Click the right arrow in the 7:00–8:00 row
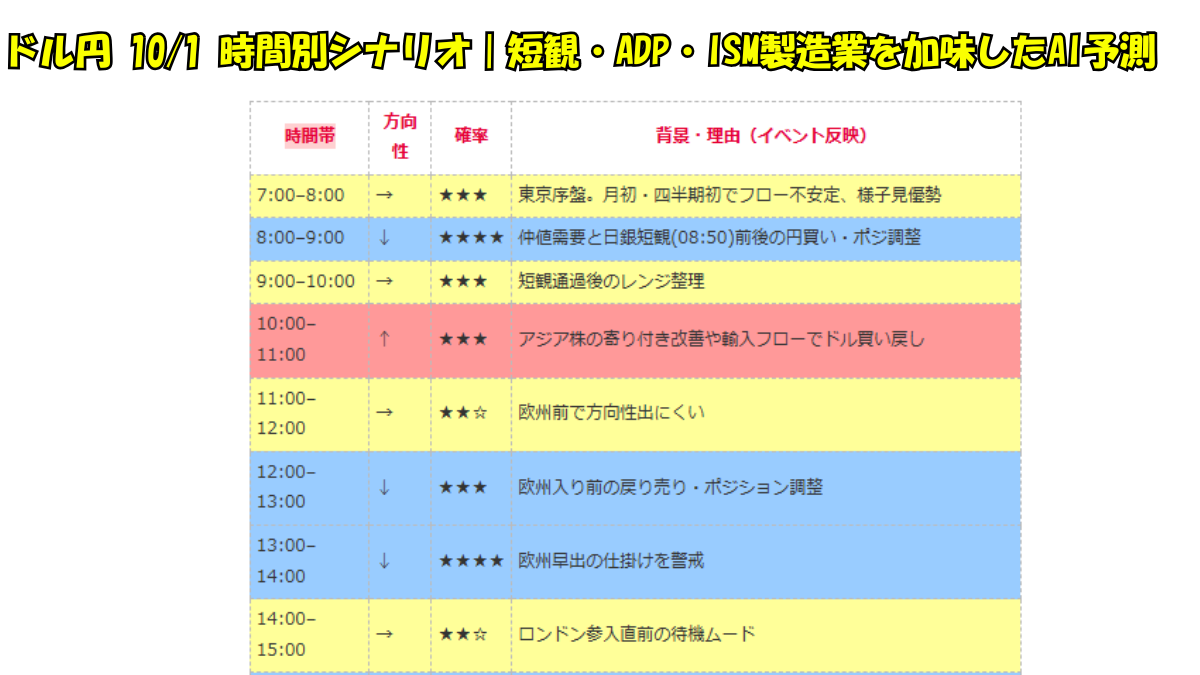 [384, 195]
